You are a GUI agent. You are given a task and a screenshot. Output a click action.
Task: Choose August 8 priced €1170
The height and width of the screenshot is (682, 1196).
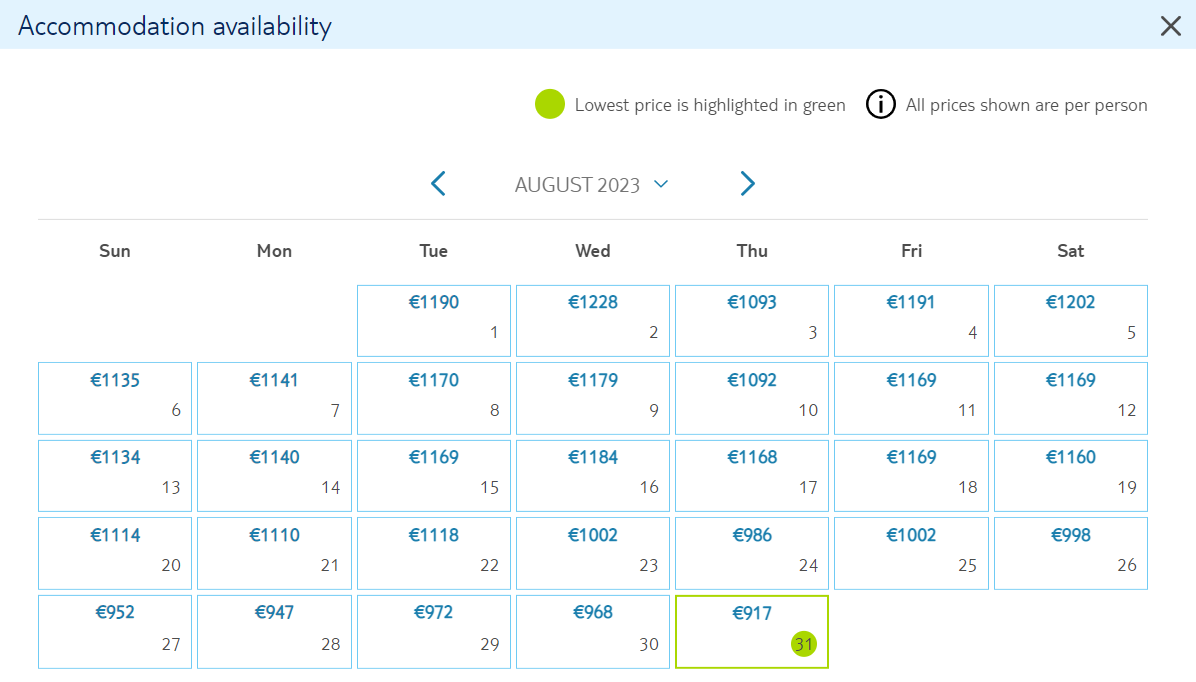click(x=433, y=398)
